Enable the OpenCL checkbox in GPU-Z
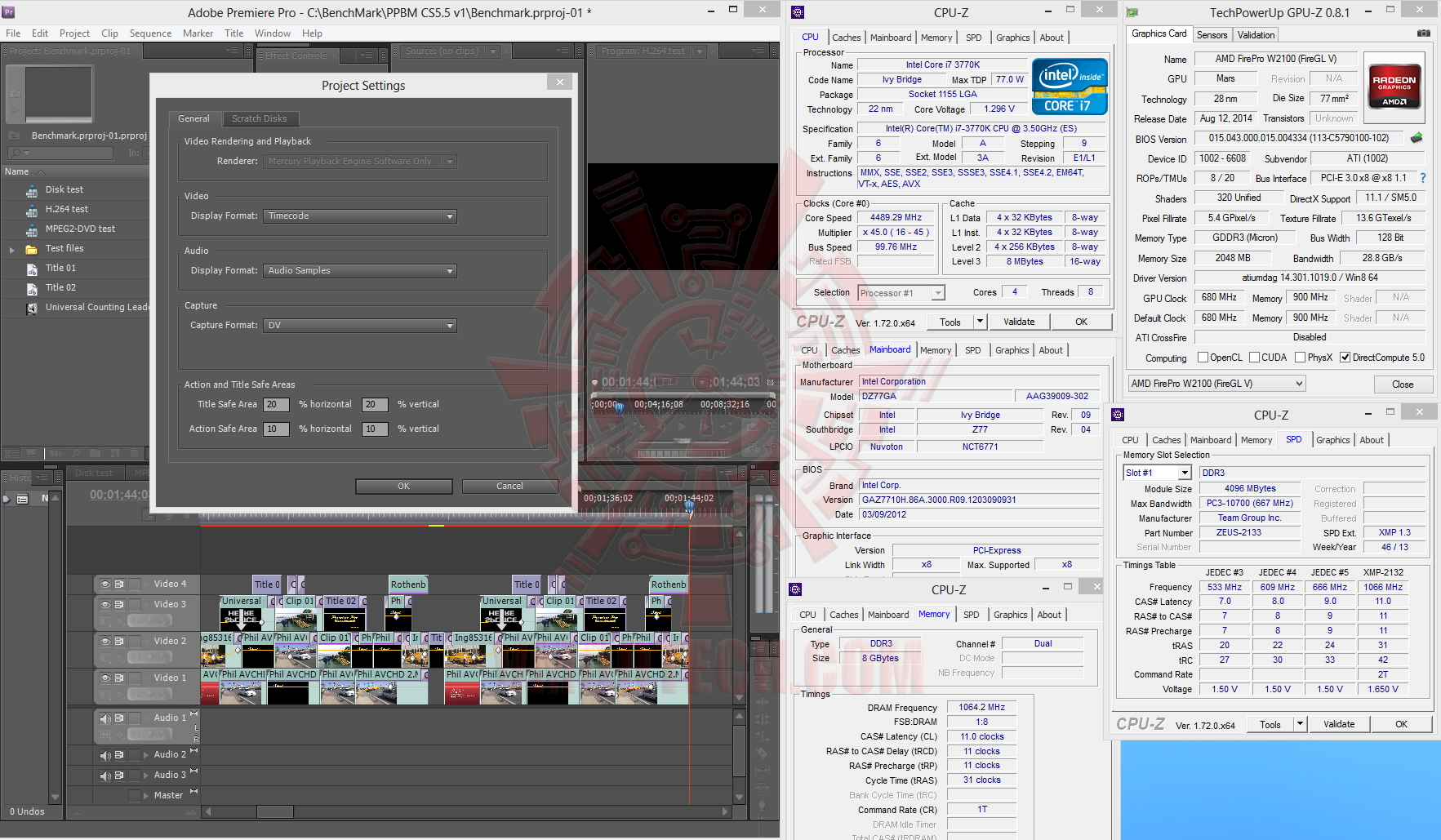Screen dimensions: 1441x840 [x=1203, y=357]
